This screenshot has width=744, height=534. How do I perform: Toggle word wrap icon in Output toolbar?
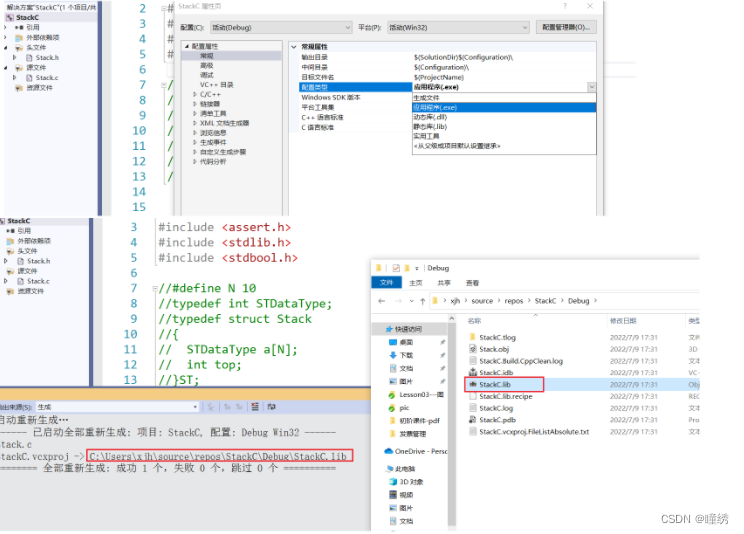271,407
